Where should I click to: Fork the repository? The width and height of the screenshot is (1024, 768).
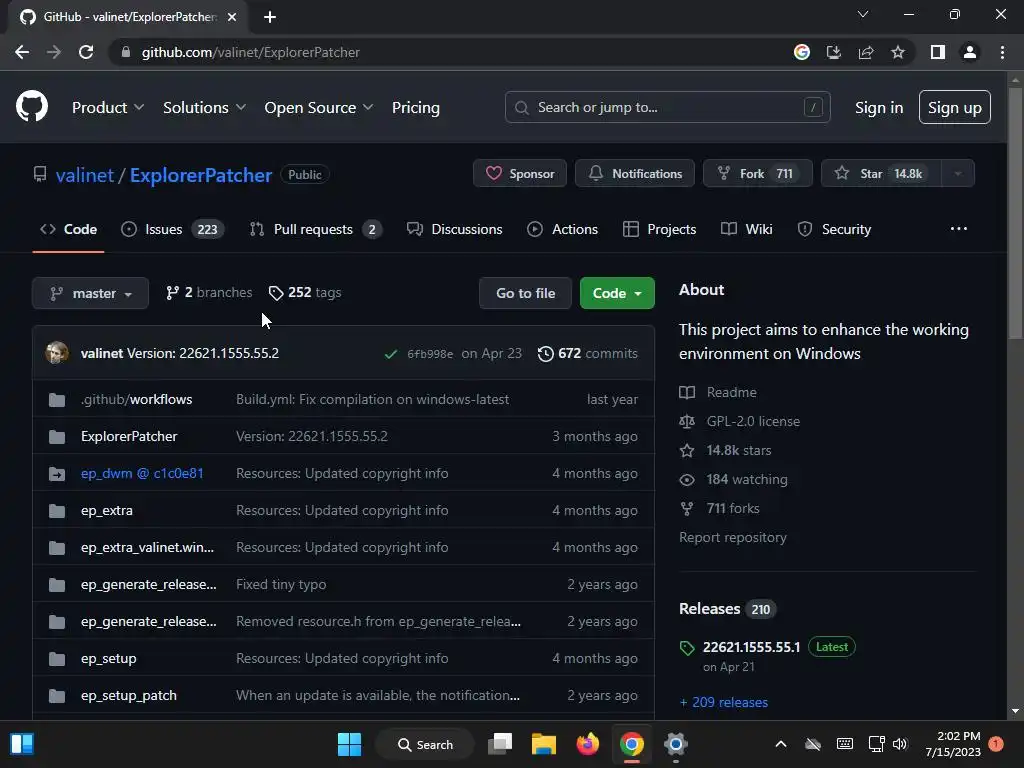coord(758,174)
